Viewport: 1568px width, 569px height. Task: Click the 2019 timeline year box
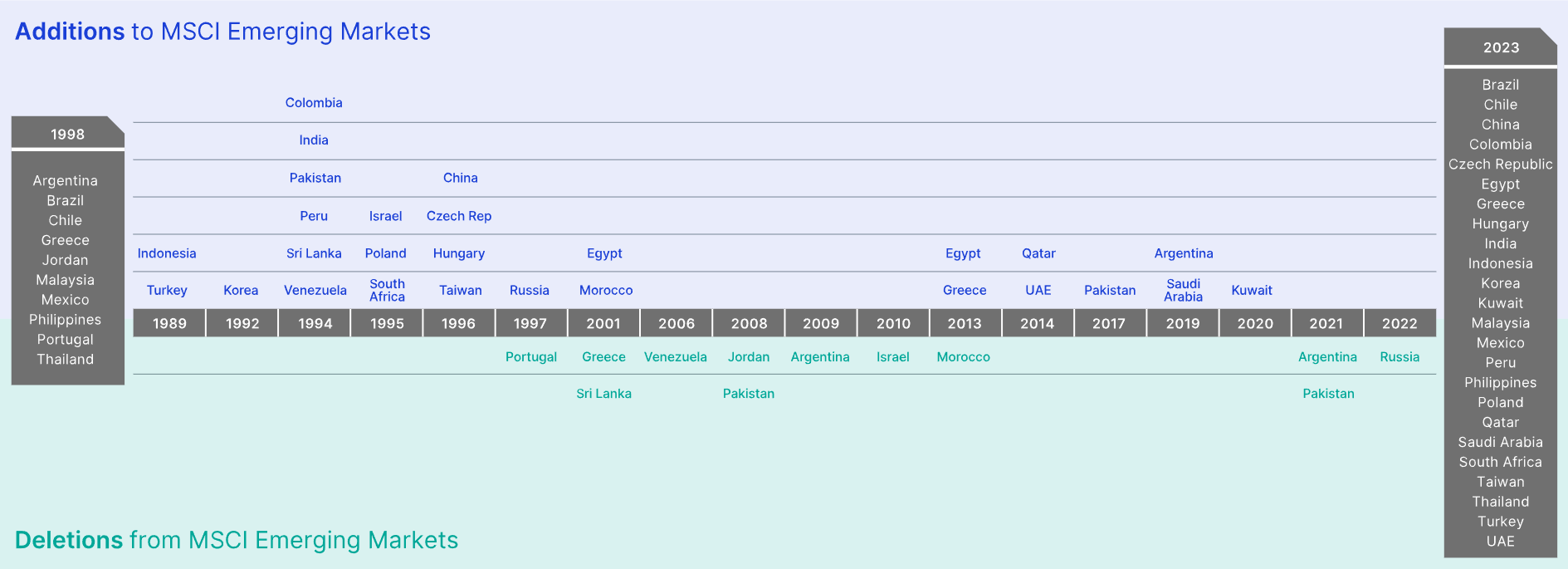click(x=1183, y=323)
